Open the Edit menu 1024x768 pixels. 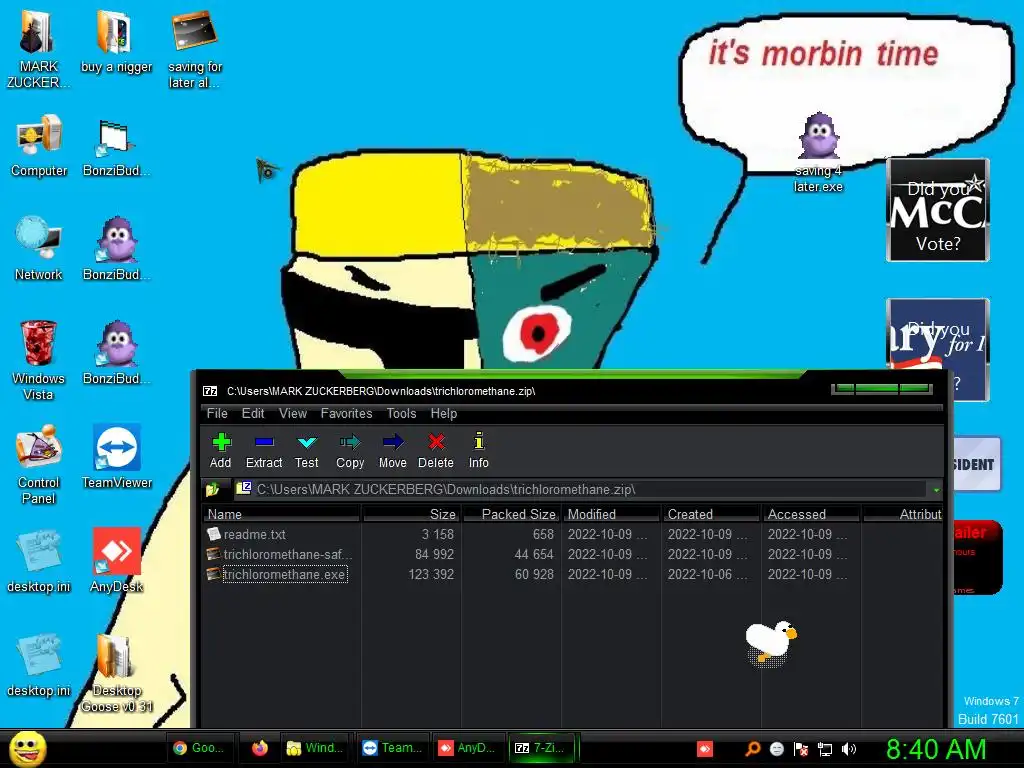click(253, 413)
